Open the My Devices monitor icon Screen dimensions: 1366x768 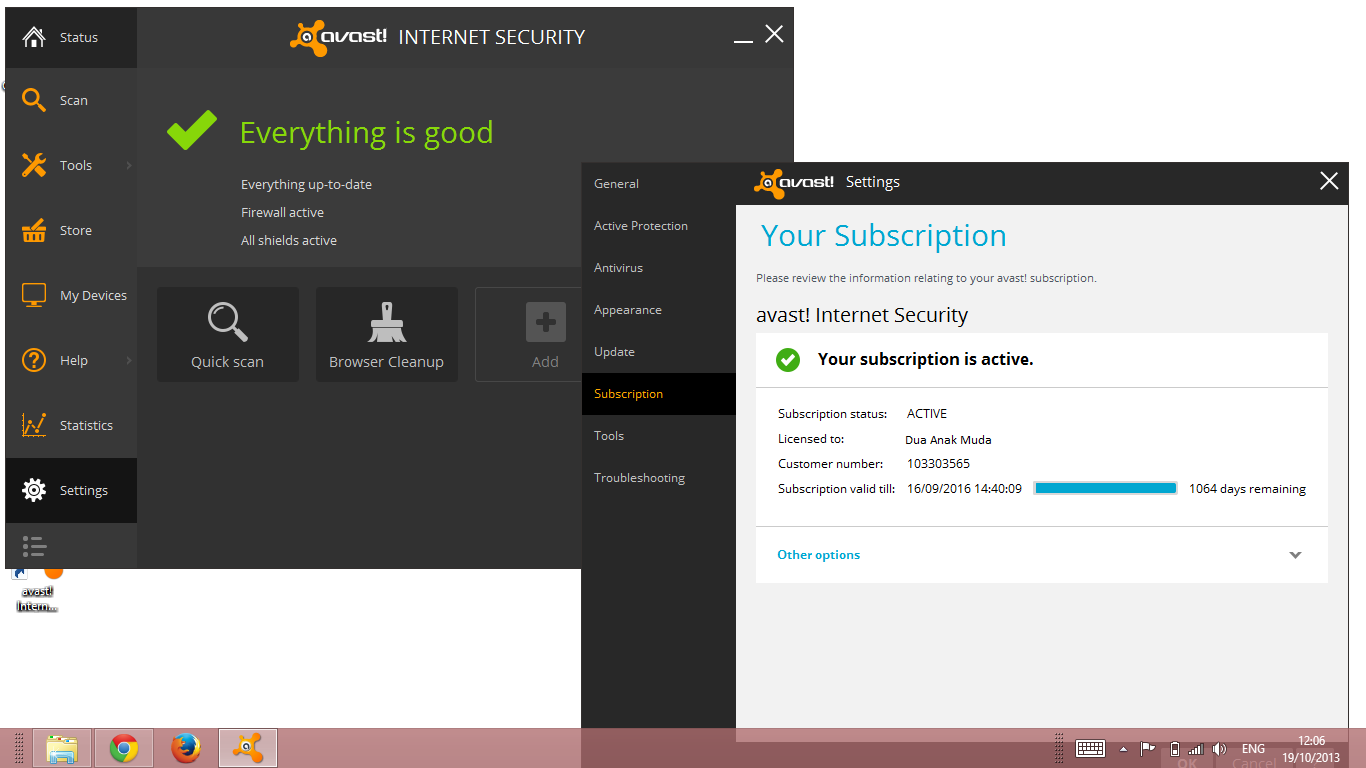click(34, 295)
